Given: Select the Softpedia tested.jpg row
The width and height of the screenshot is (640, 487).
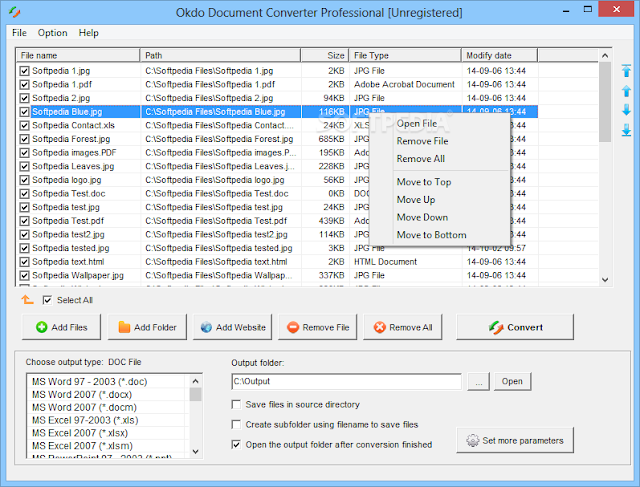Looking at the screenshot, I should 278,248.
